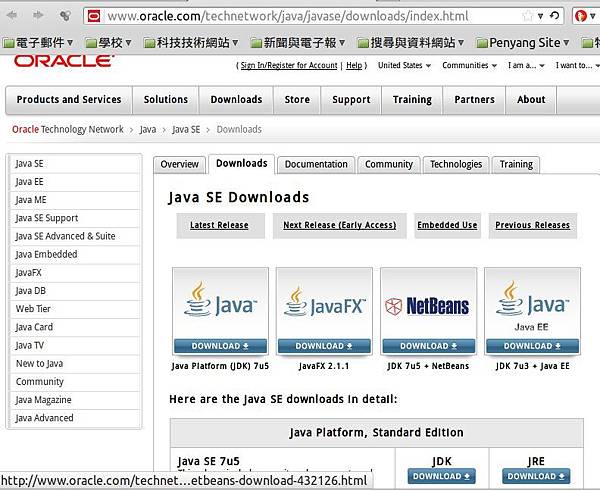Expand the United States country selector
The image size is (600, 491).
pos(404,65)
